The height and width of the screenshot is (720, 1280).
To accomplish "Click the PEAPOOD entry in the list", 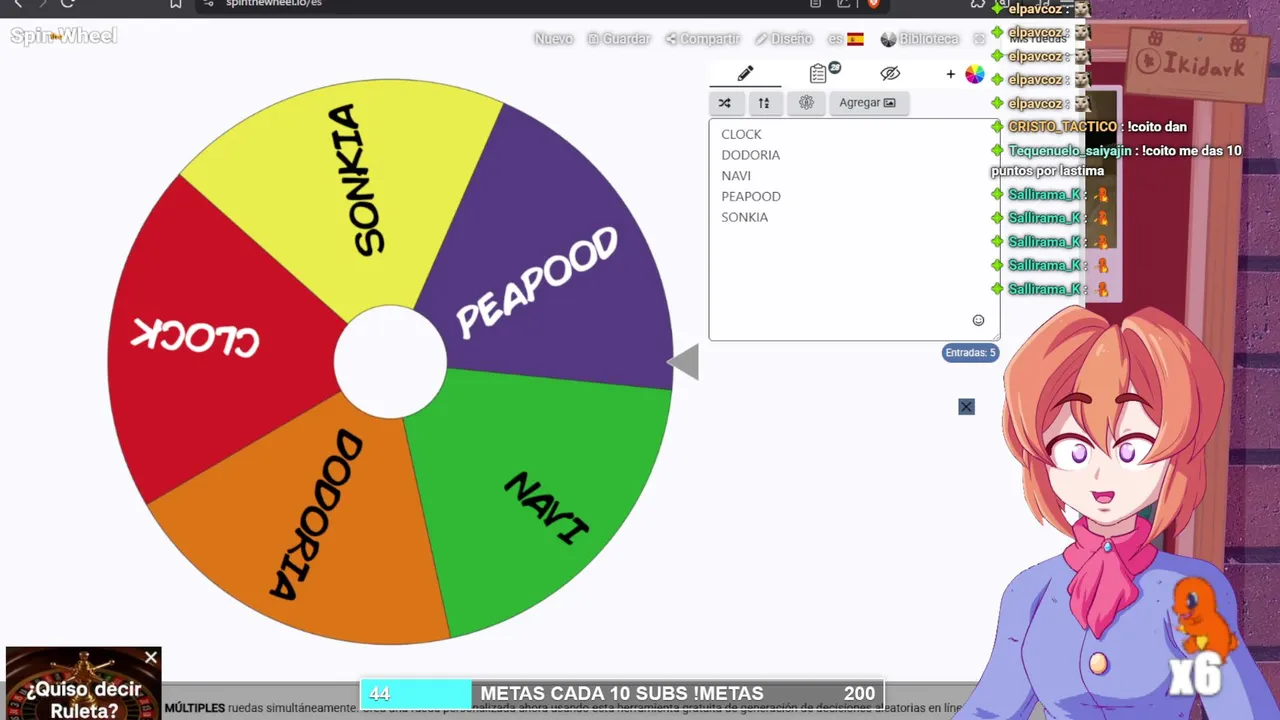I will click(751, 196).
